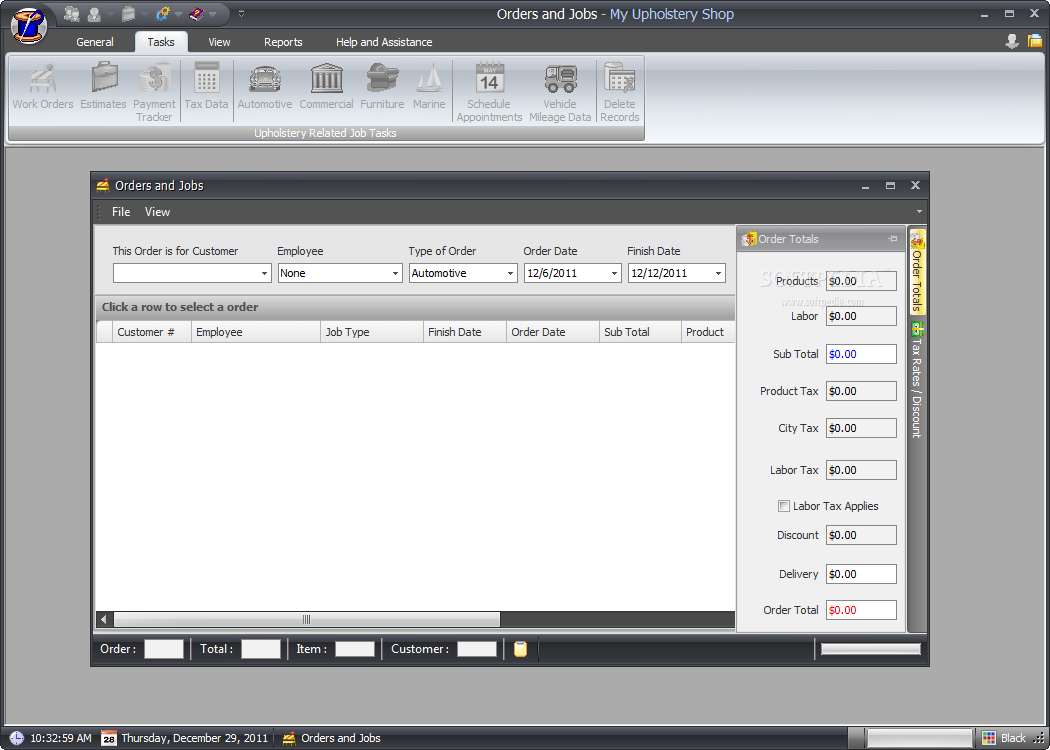This screenshot has width=1050, height=750.
Task: Open Work Orders in the ribbon
Action: pyautogui.click(x=43, y=86)
